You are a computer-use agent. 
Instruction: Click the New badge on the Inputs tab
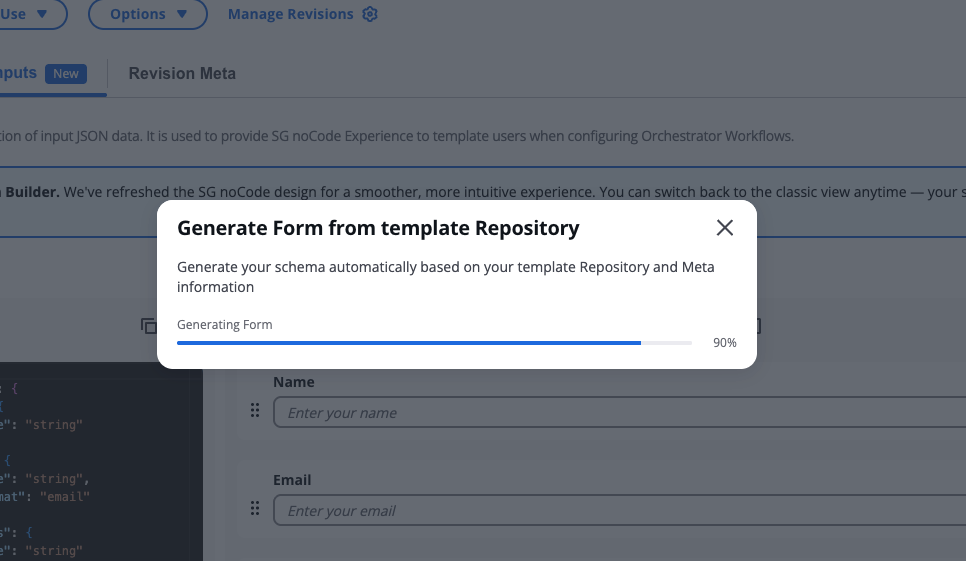[x=66, y=73]
